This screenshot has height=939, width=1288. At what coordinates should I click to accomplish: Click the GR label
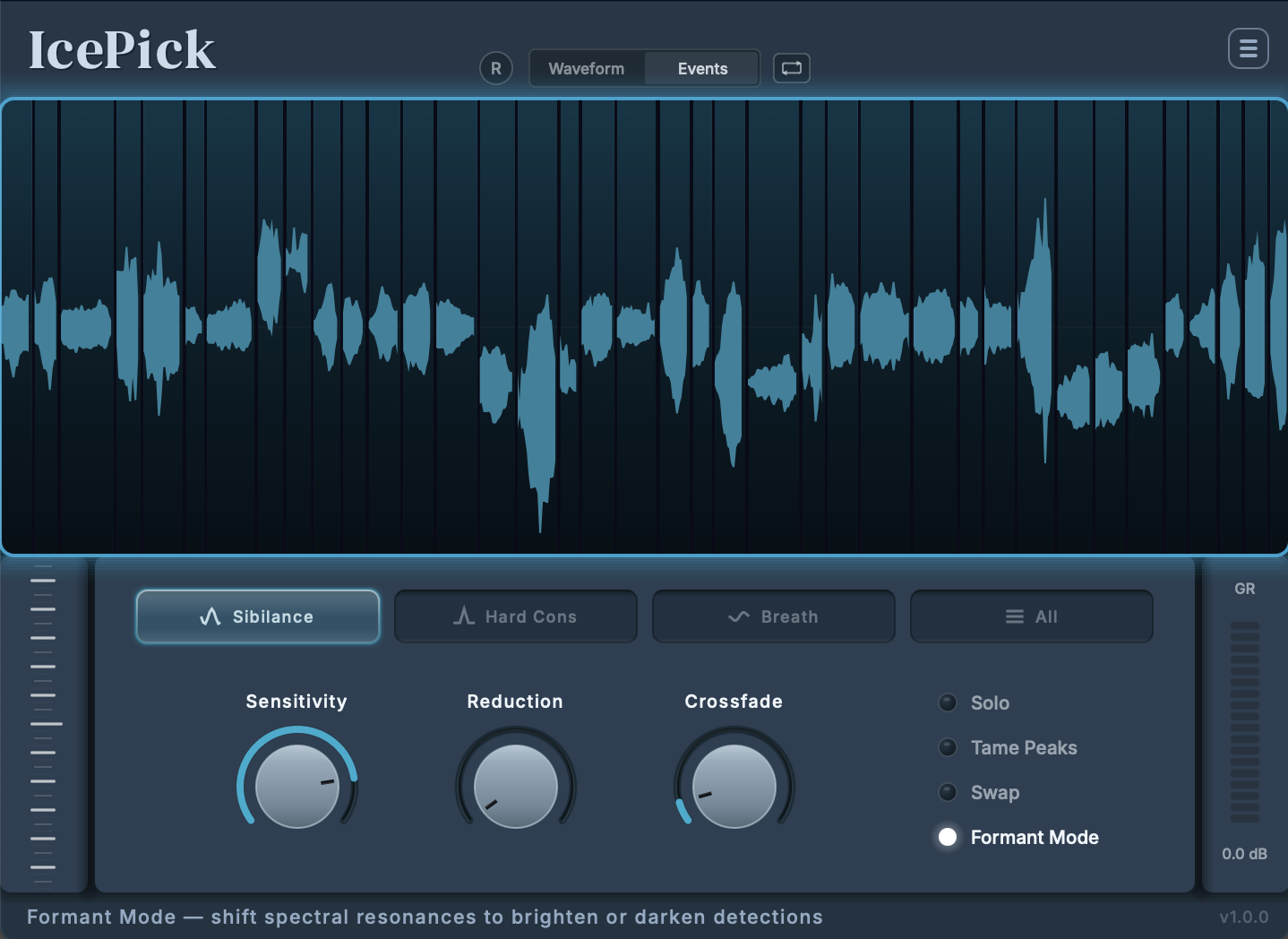(x=1245, y=589)
